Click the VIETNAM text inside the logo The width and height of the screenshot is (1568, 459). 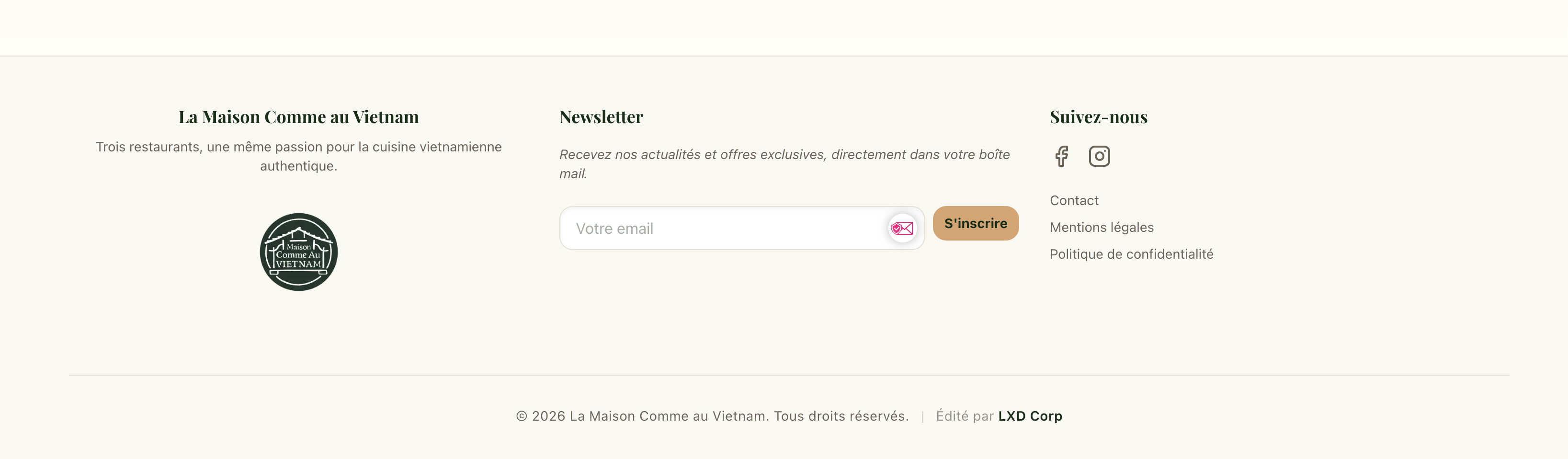click(x=298, y=264)
